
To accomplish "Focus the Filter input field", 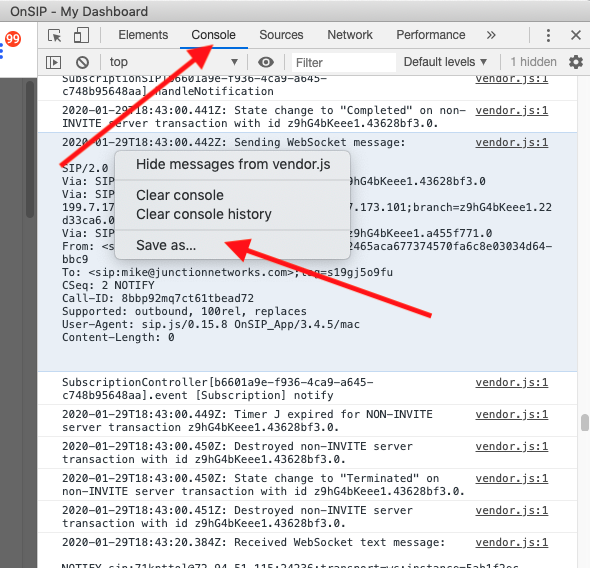I will point(344,62).
